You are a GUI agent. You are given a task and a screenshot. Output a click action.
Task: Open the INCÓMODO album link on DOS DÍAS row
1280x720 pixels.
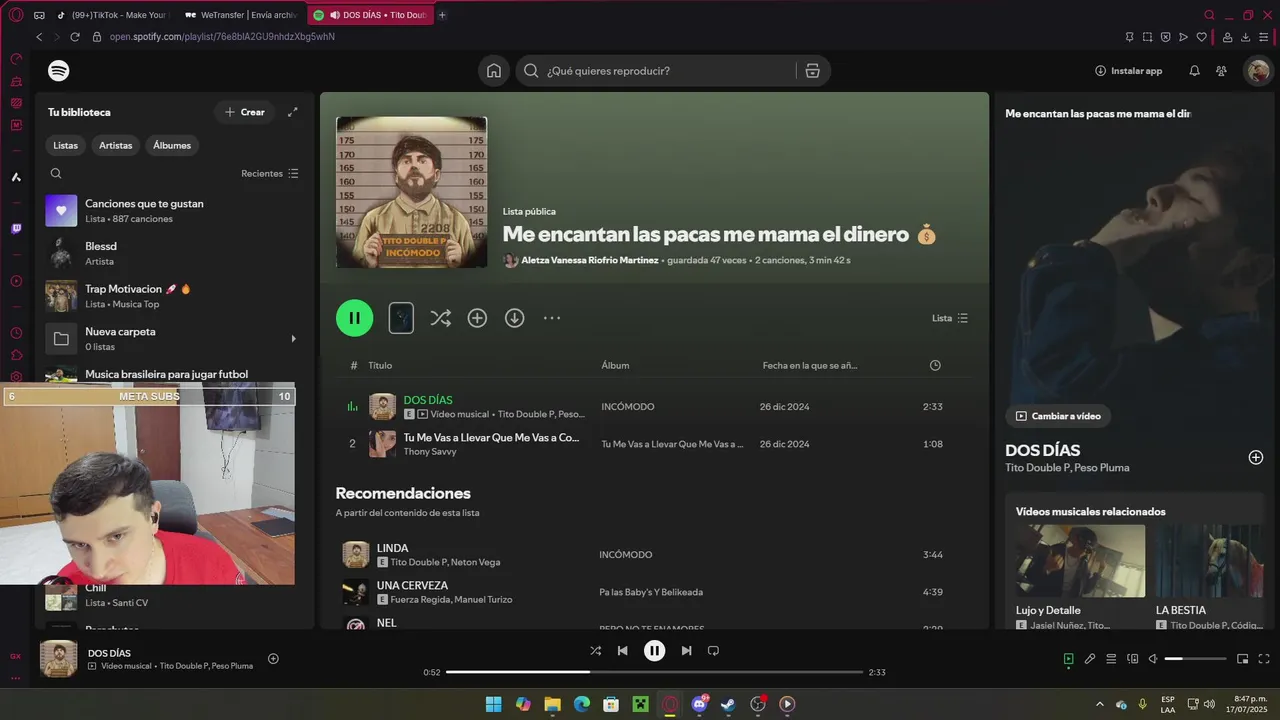click(628, 407)
